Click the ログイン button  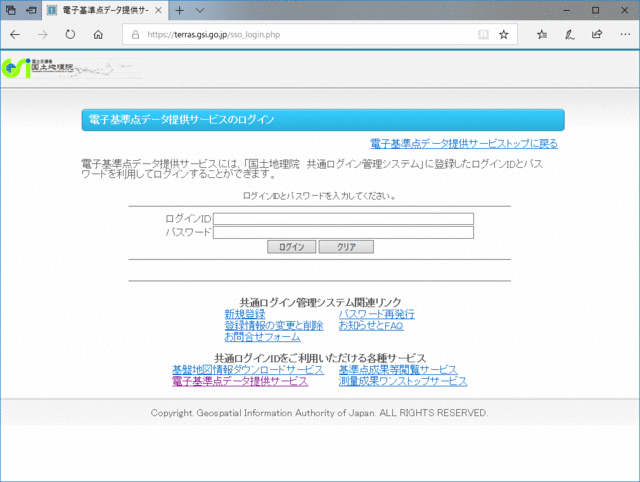tap(291, 247)
